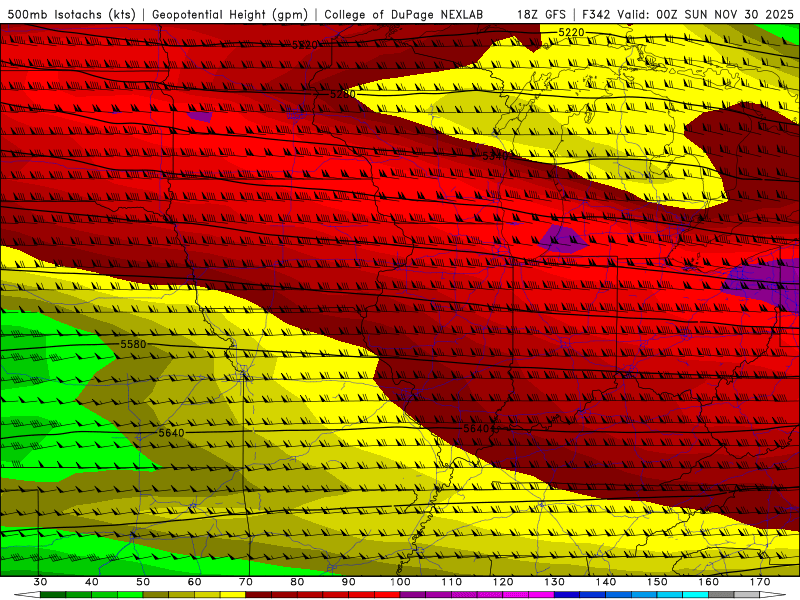Select the "F342 Valid: 00Z SUN NOV 30 2025" text
The width and height of the screenshot is (800, 600).
coord(688,14)
